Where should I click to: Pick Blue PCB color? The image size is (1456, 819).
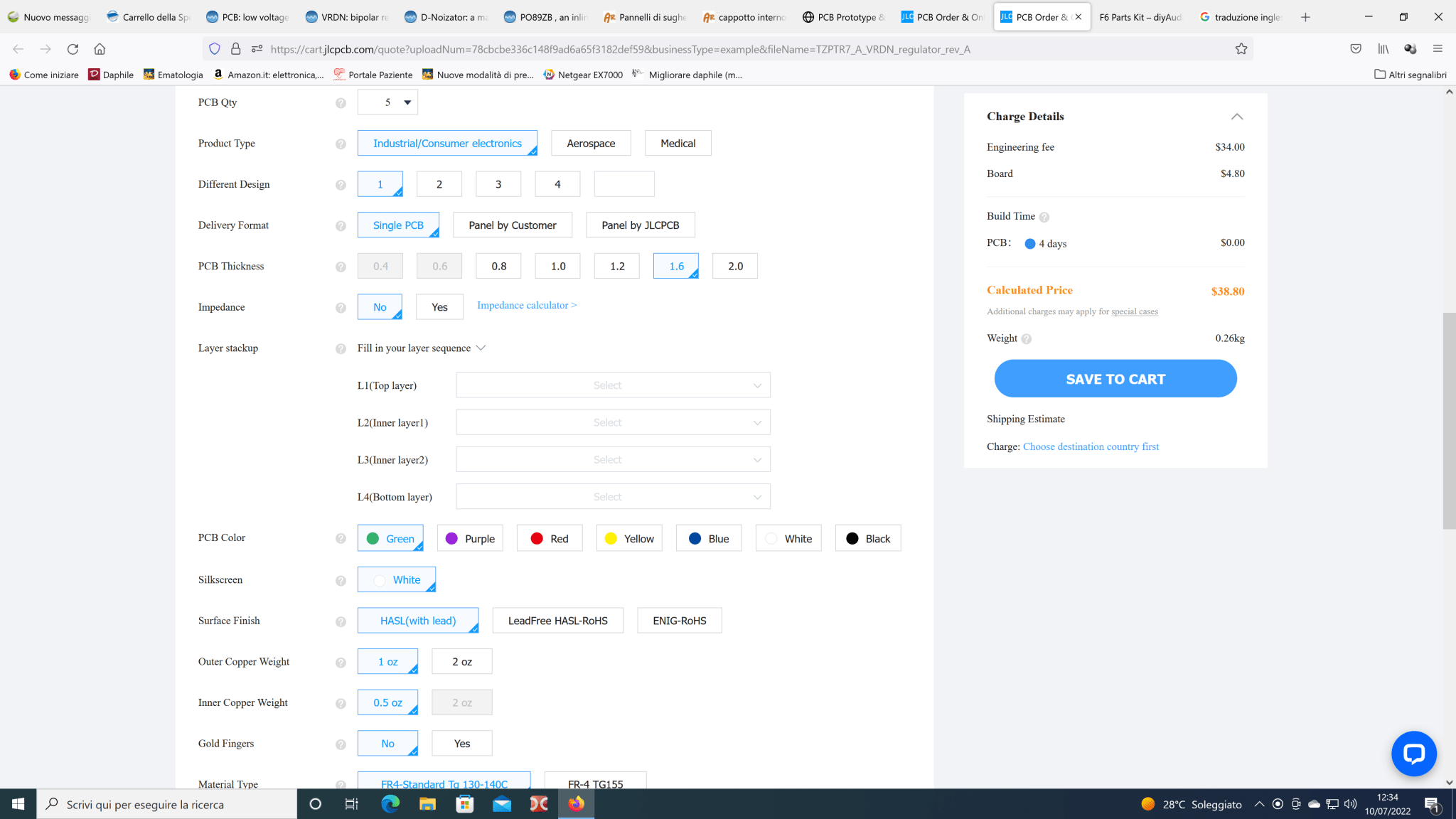click(x=709, y=539)
